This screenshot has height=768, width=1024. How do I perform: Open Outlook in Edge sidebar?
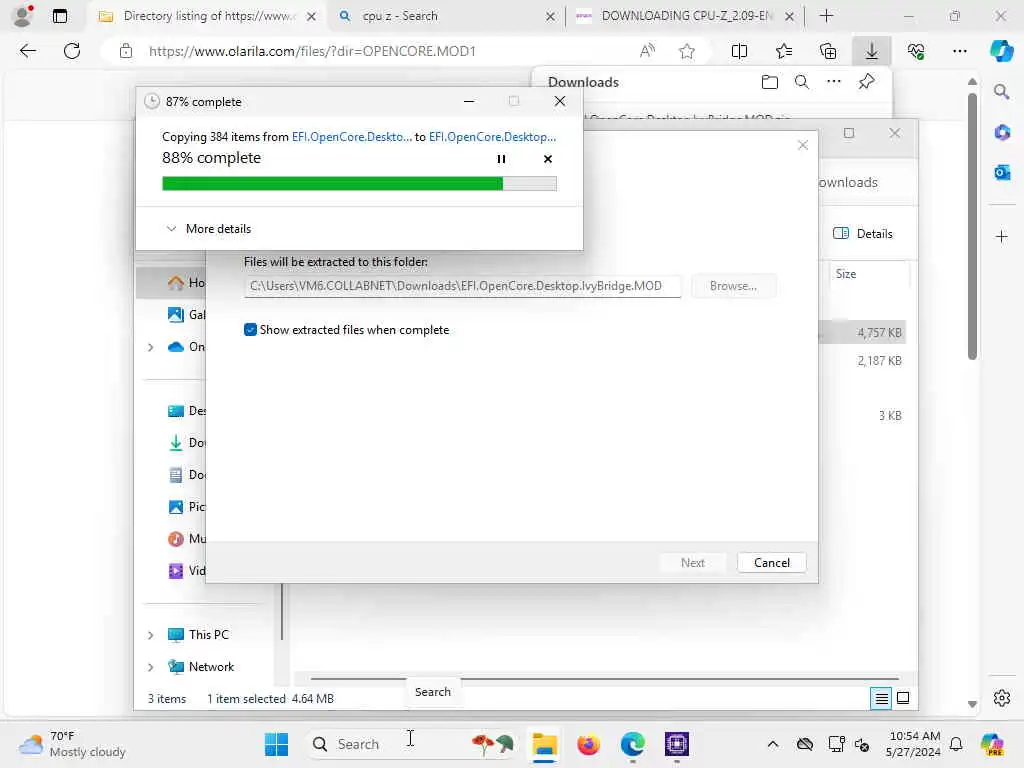[1001, 172]
